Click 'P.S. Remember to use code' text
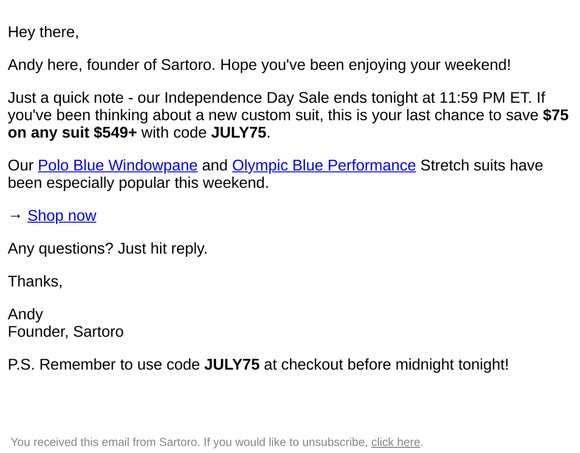This screenshot has width=580, height=453. point(104,365)
